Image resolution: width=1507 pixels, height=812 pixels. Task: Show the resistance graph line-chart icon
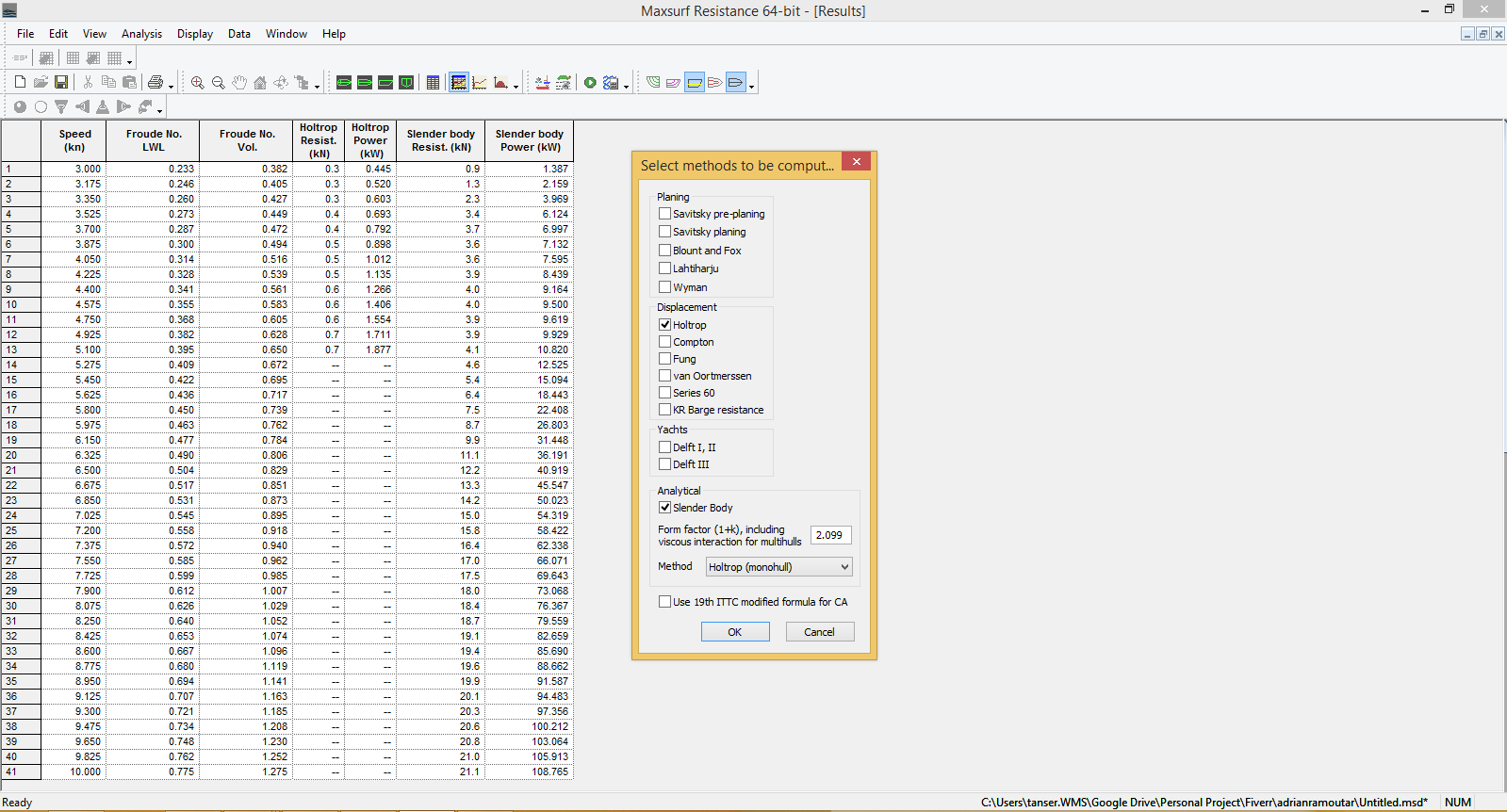(480, 83)
